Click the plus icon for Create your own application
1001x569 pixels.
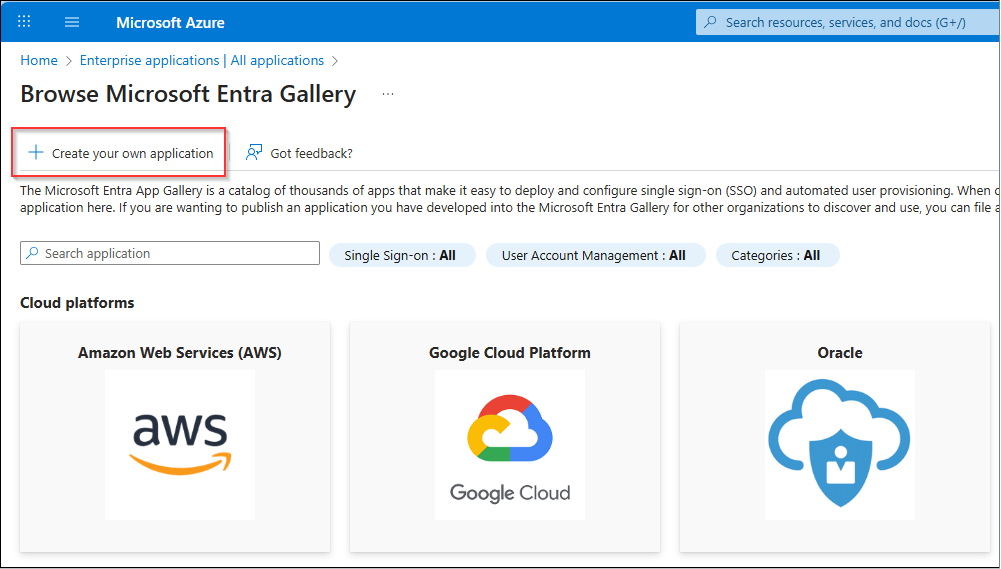click(x=36, y=153)
